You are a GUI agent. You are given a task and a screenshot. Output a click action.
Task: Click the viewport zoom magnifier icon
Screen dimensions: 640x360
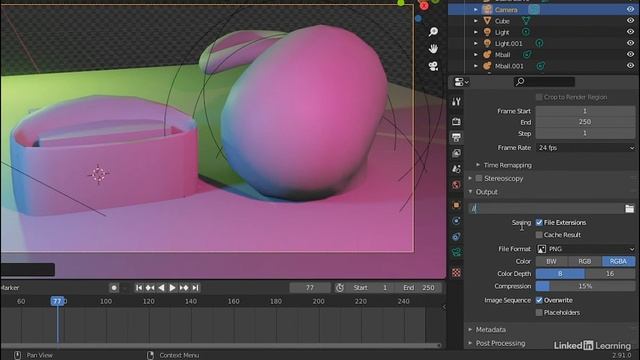433,32
